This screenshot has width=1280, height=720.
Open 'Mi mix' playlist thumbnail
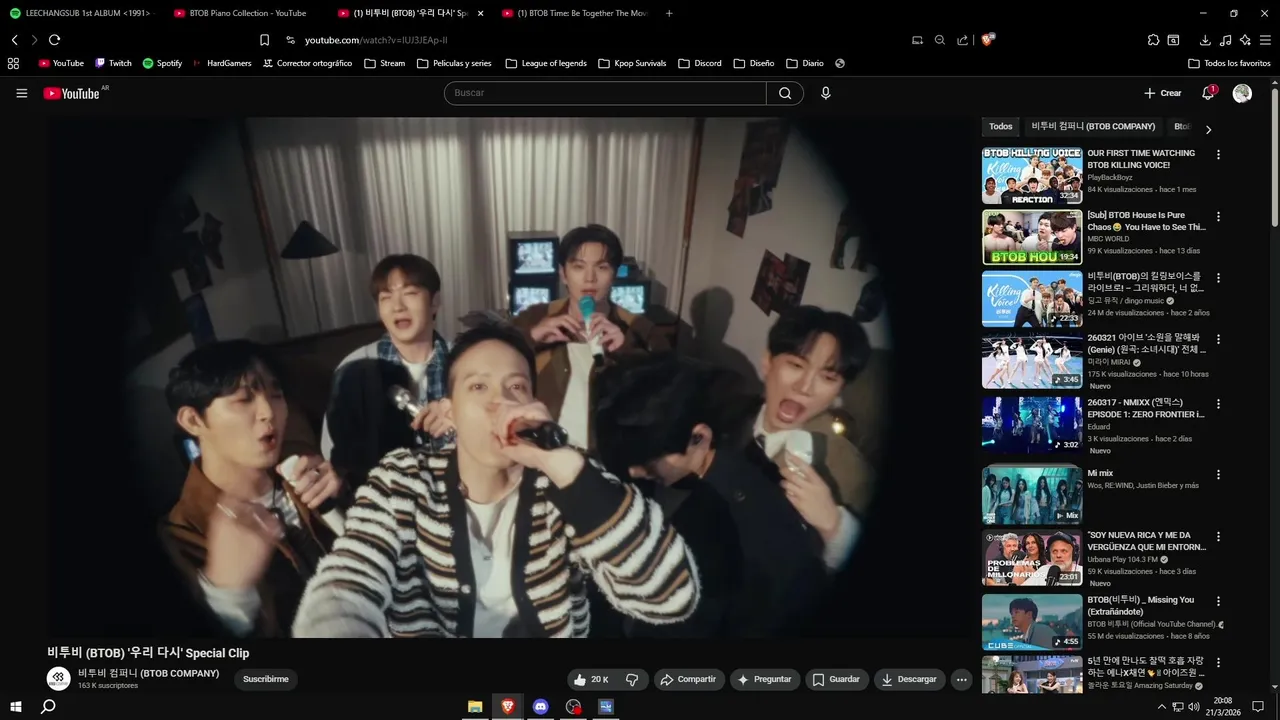1032,496
